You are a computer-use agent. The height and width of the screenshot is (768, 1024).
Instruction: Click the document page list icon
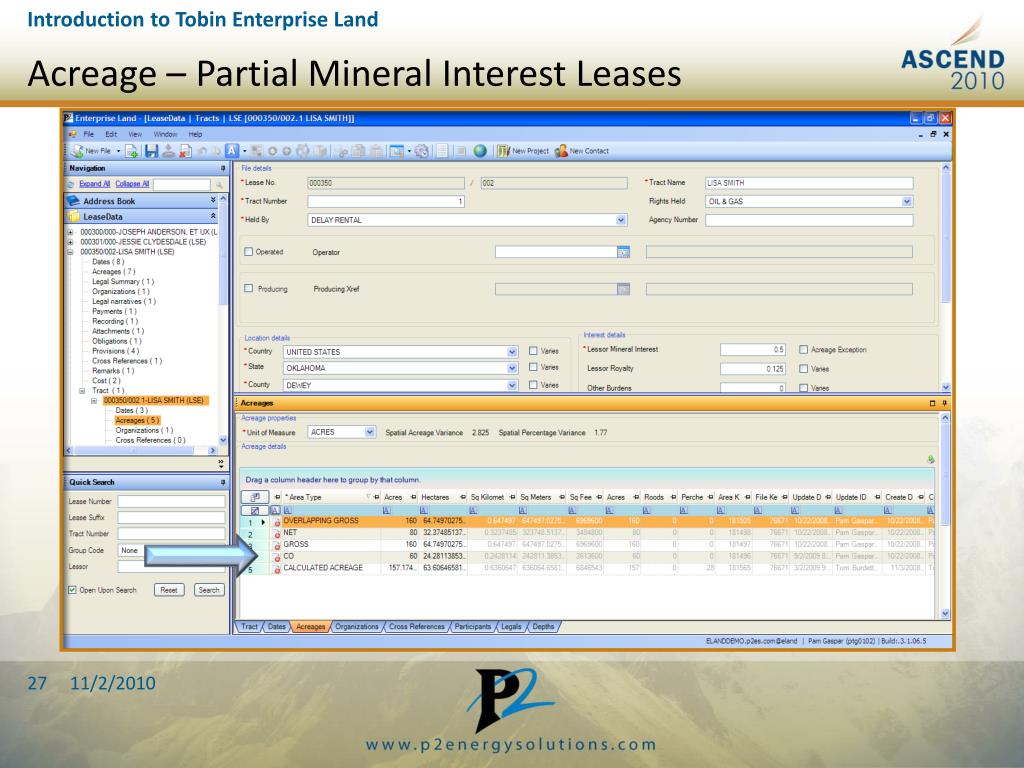(x=443, y=151)
